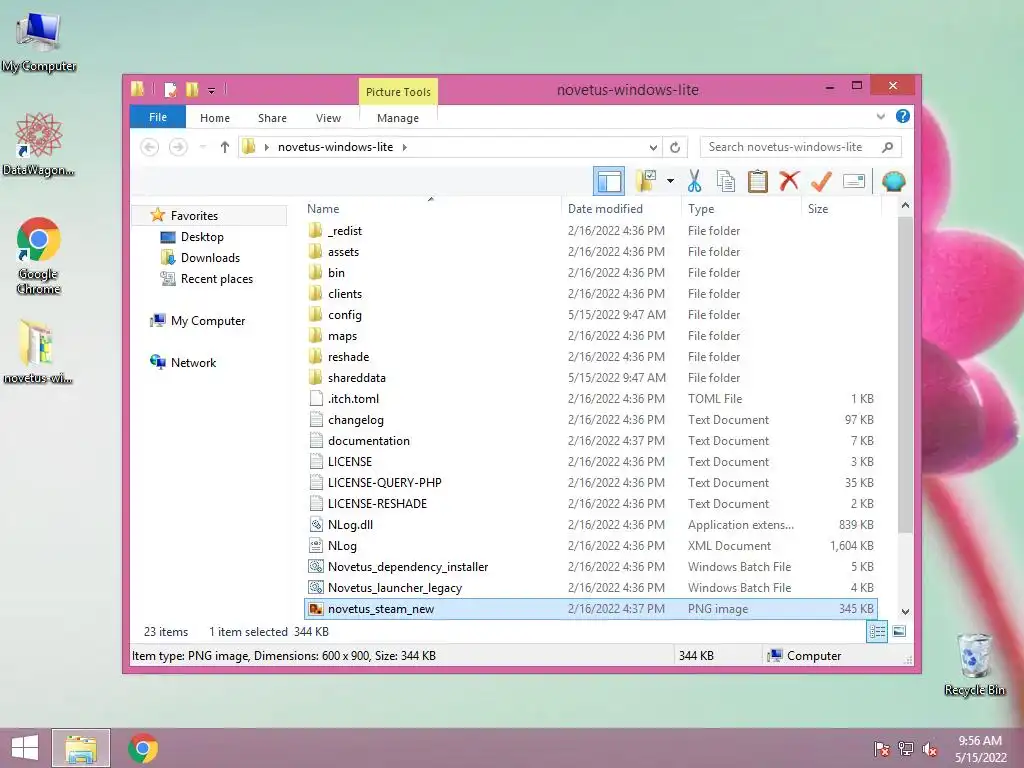This screenshot has height=768, width=1024.
Task: Click the volume muted tray icon
Action: coord(930,749)
